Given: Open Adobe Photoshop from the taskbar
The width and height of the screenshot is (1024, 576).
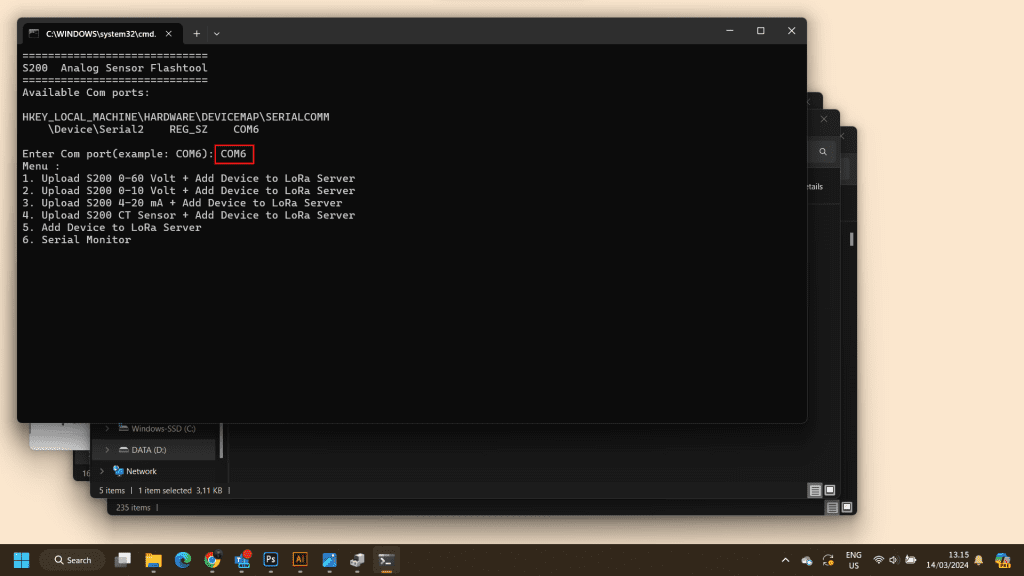Looking at the screenshot, I should (x=270, y=560).
